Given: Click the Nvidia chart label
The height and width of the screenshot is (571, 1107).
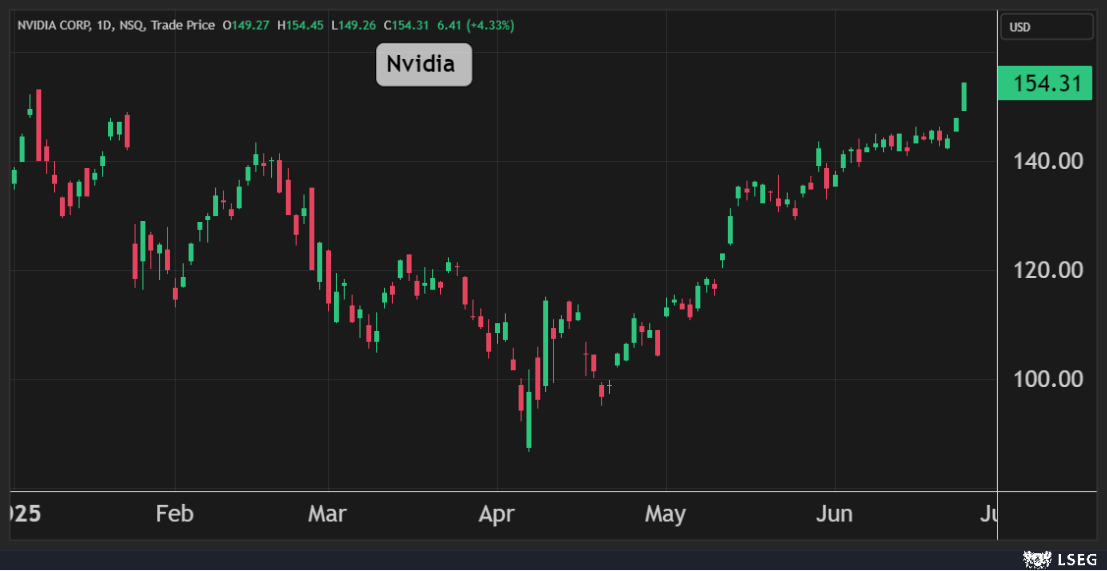Looking at the screenshot, I should (x=423, y=65).
